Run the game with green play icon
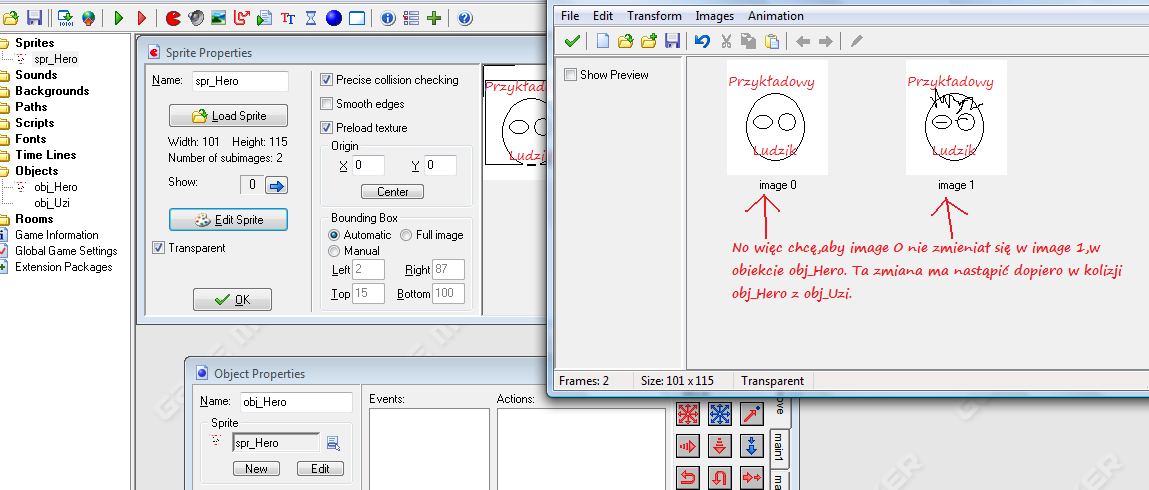 click(x=119, y=18)
